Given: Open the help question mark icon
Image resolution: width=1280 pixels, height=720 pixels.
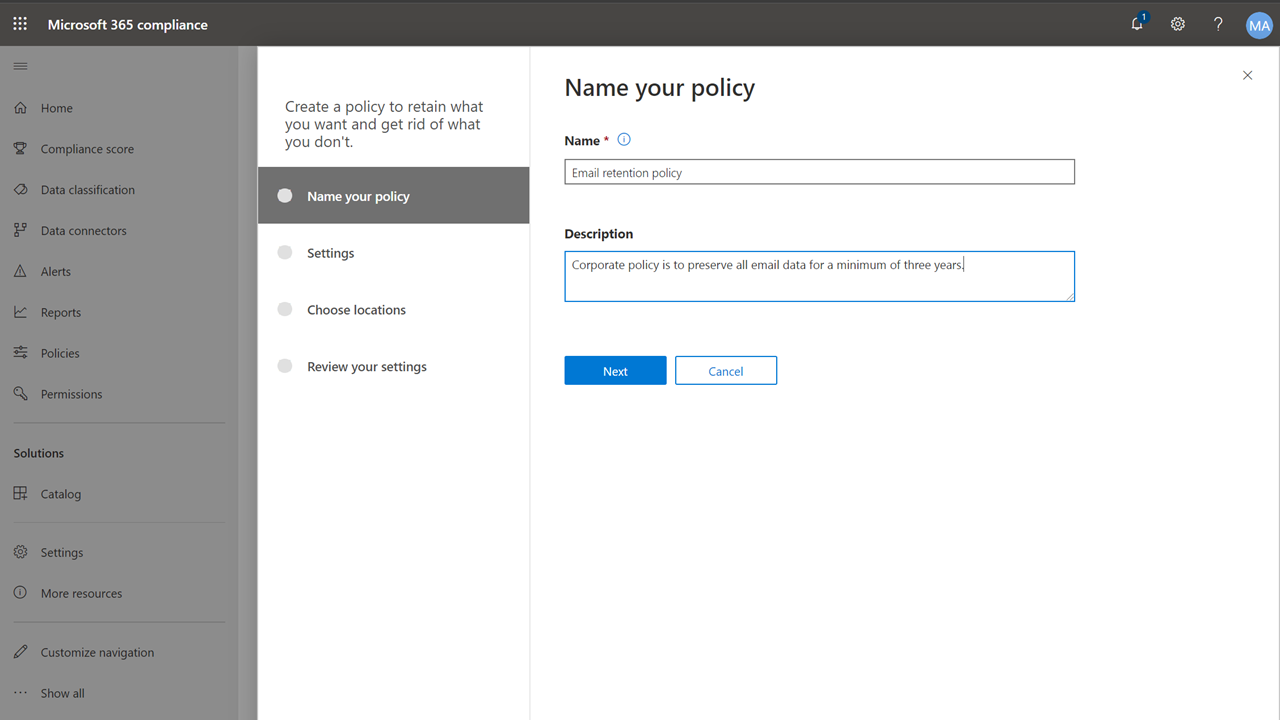Looking at the screenshot, I should tap(1218, 24).
